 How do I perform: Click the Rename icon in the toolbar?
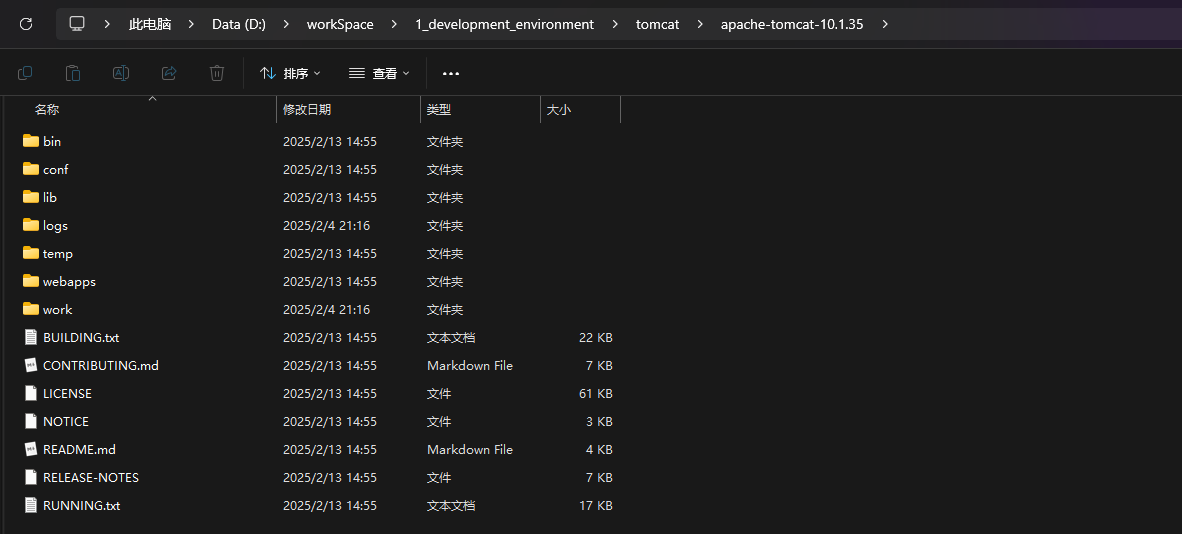pos(121,73)
